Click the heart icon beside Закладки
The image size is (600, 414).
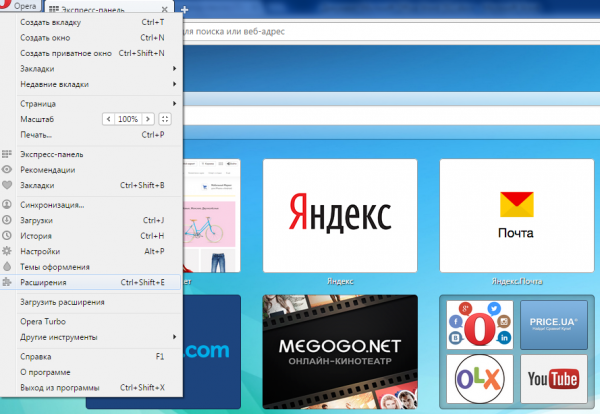tap(7, 185)
